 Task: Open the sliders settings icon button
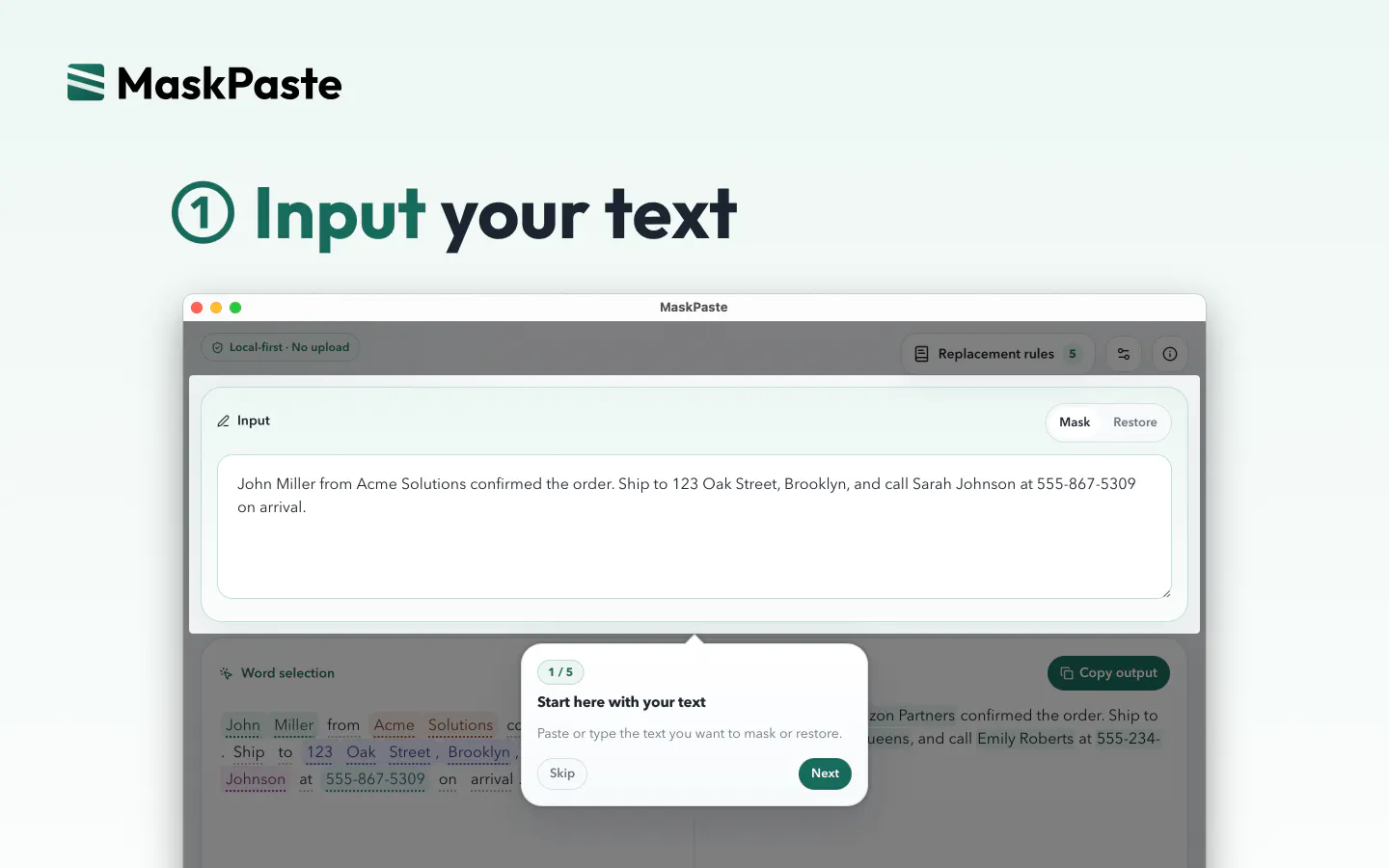click(1124, 354)
